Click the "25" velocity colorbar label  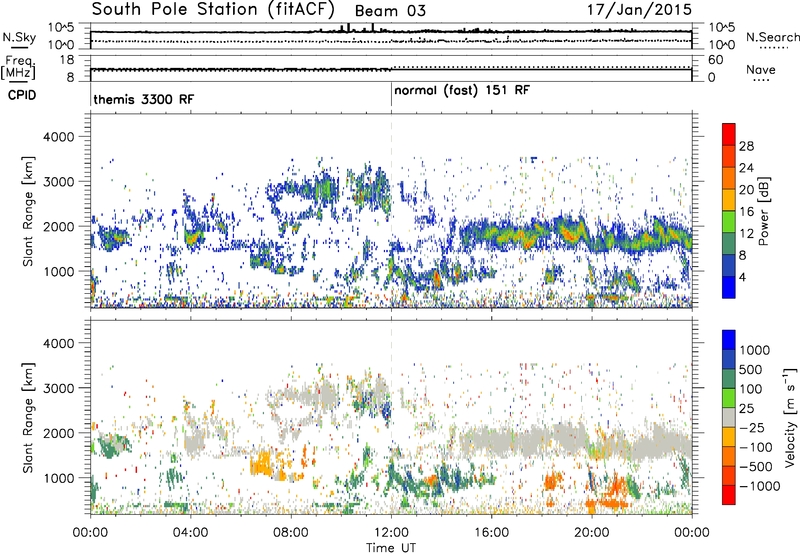(747, 409)
